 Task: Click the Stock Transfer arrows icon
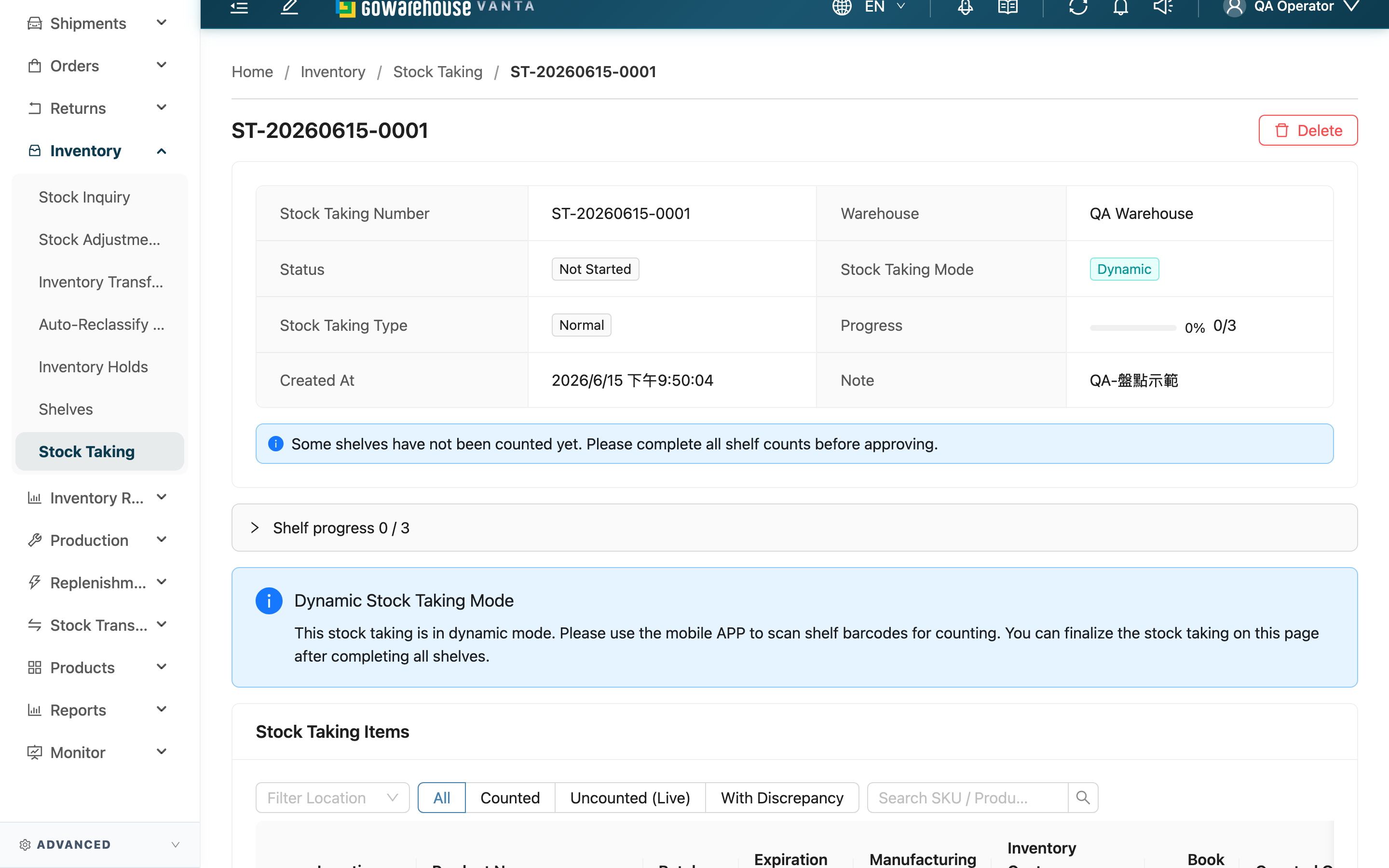[34, 624]
